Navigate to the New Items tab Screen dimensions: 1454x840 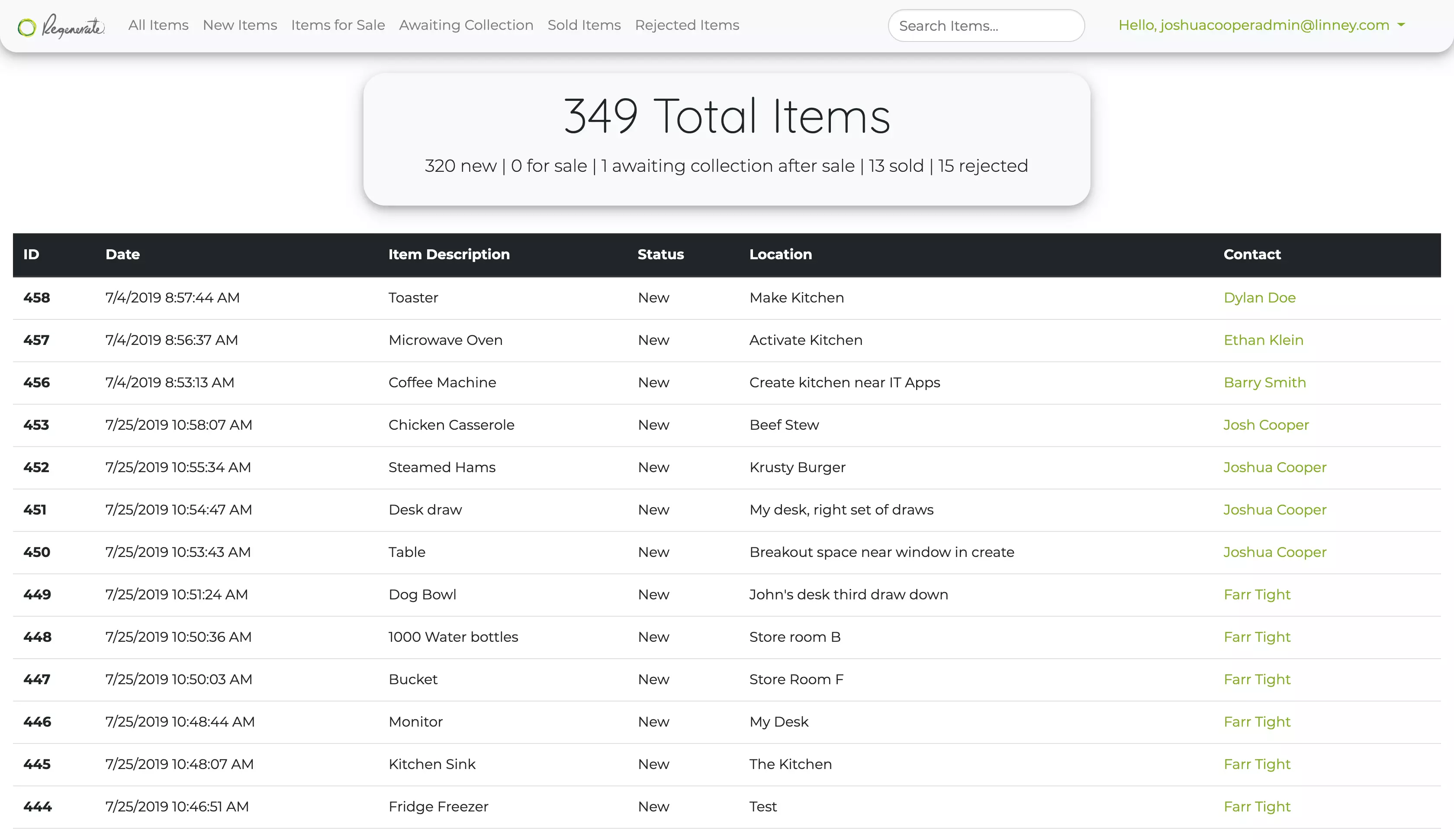(x=239, y=25)
